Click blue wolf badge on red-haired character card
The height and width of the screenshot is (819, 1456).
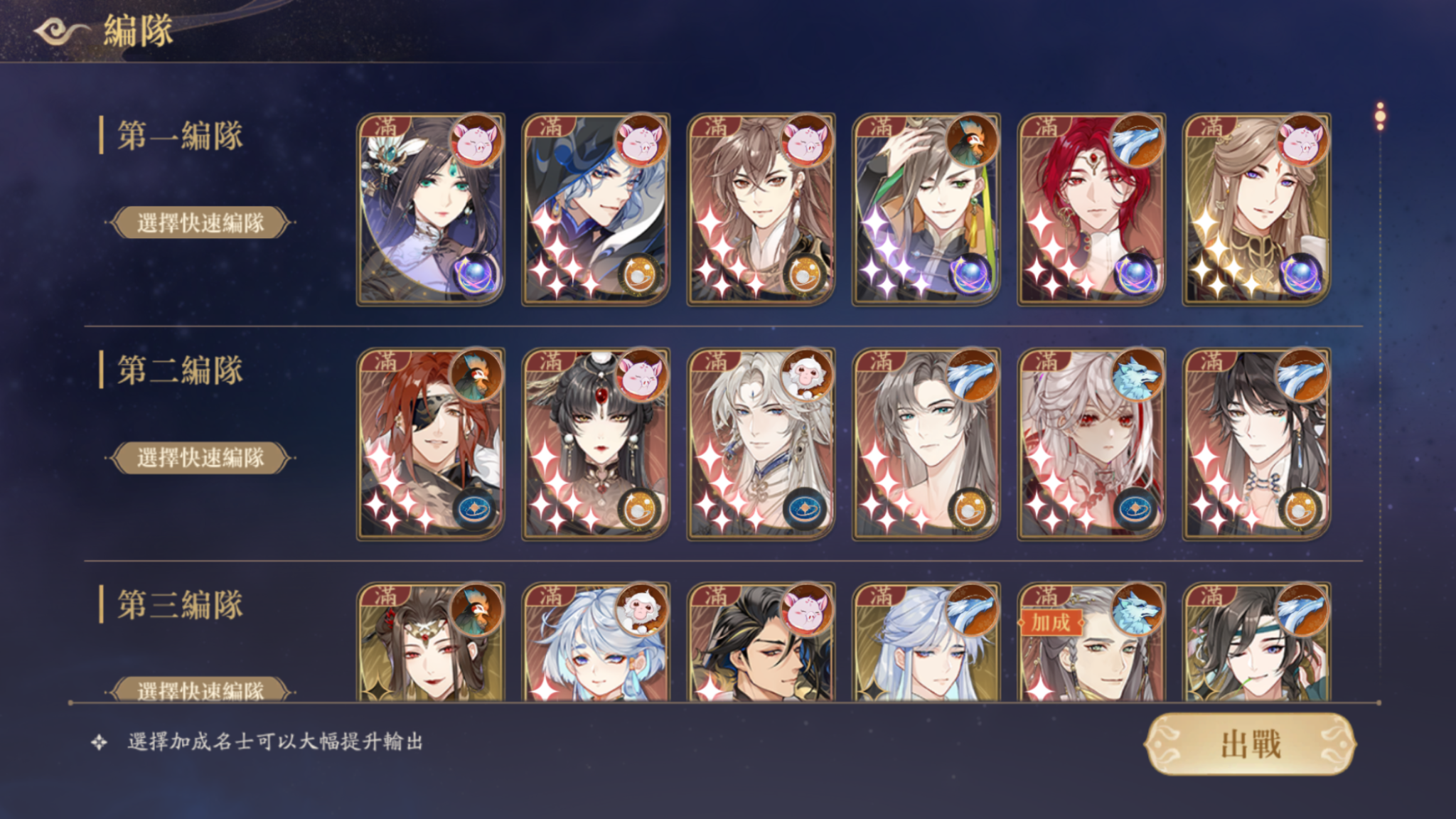(x=1136, y=141)
